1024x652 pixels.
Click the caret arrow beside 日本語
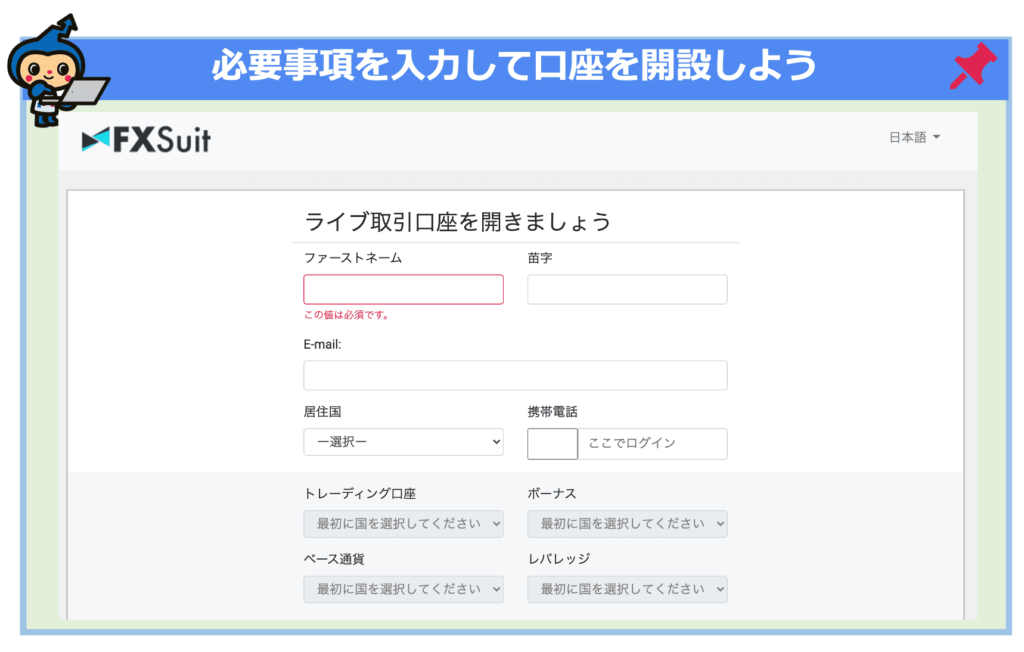[936, 137]
